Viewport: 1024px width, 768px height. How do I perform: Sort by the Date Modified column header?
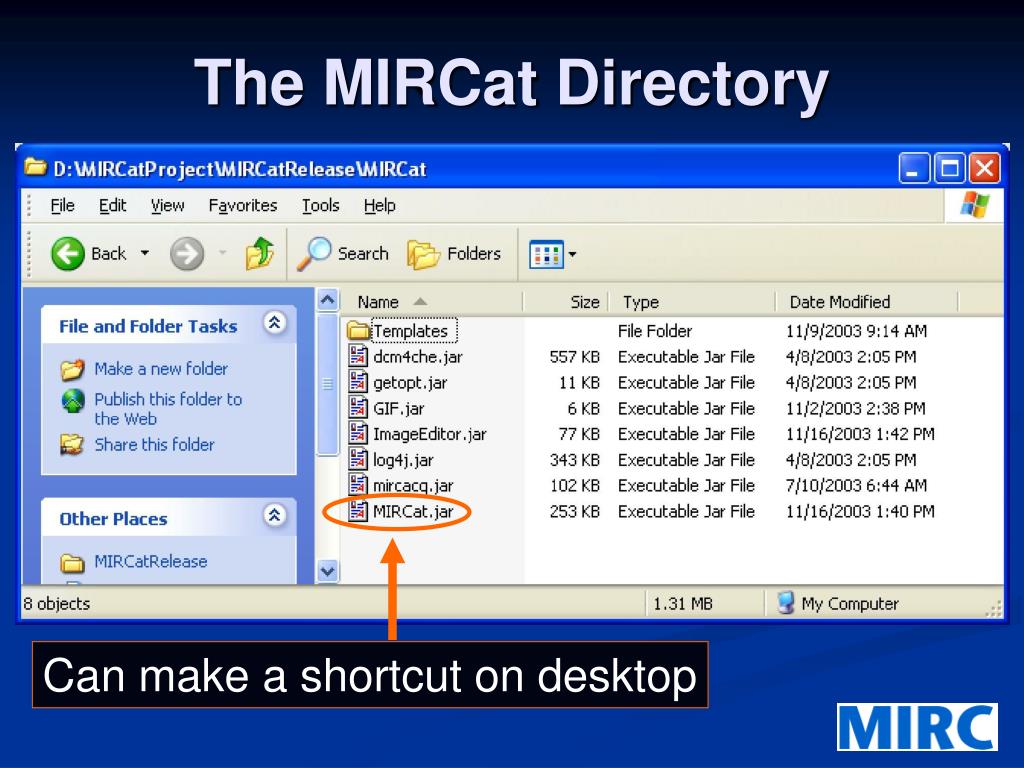click(867, 302)
